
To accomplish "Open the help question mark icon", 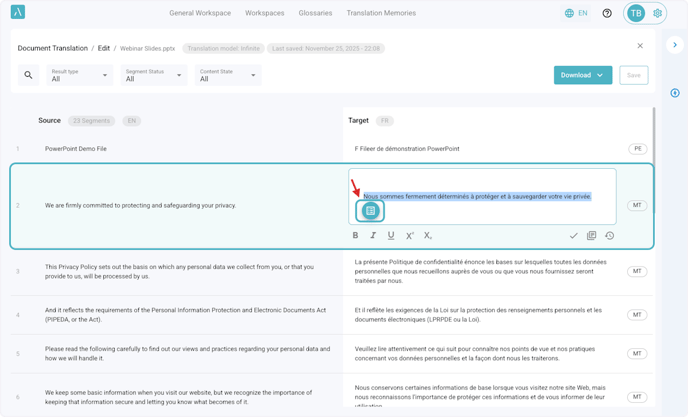I will [x=607, y=14].
